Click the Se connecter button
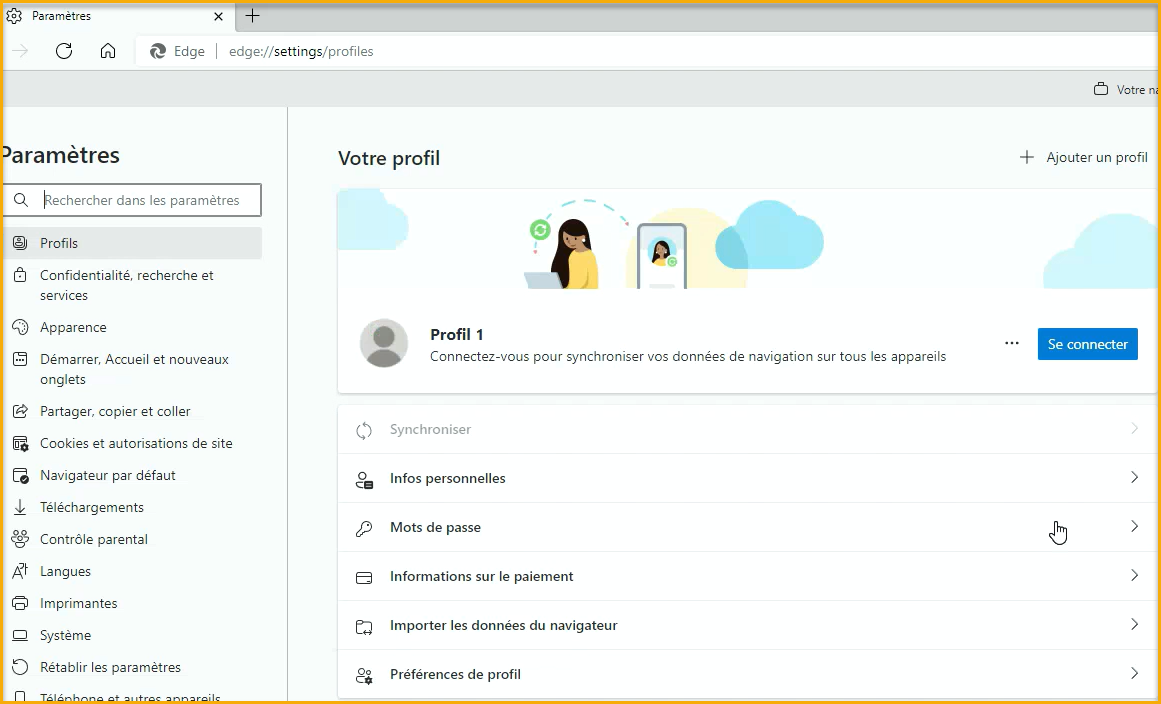The height and width of the screenshot is (704, 1161). coord(1087,344)
